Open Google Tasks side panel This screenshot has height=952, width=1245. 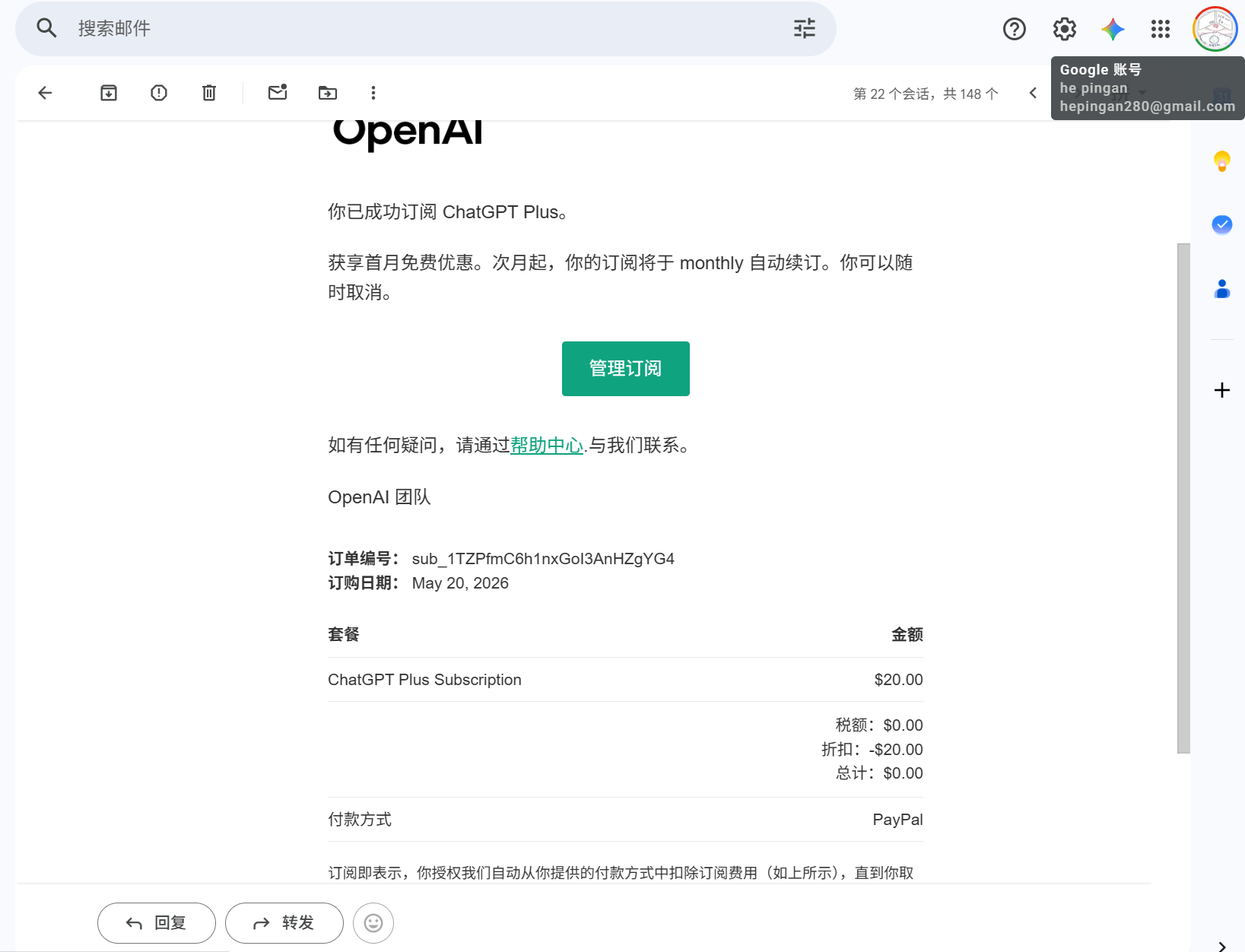pyautogui.click(x=1222, y=224)
